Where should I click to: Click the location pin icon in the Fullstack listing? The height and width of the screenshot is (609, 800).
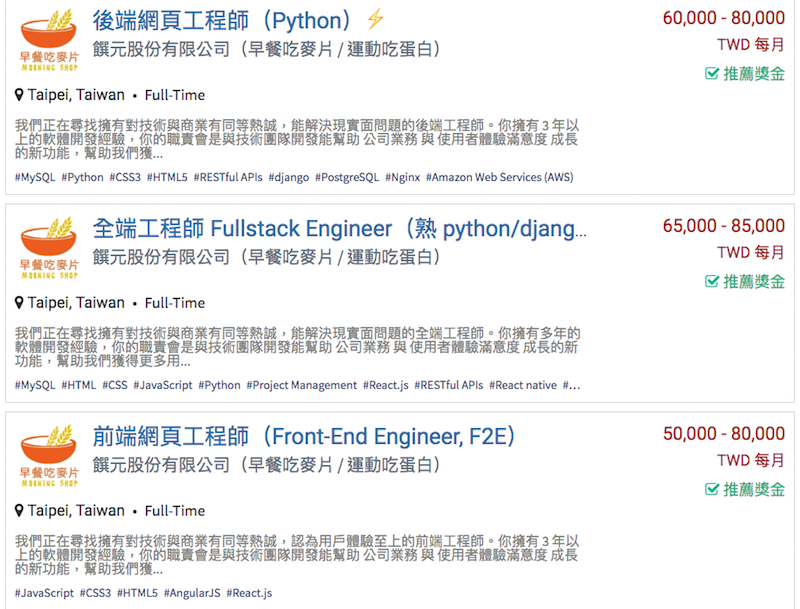[19, 303]
